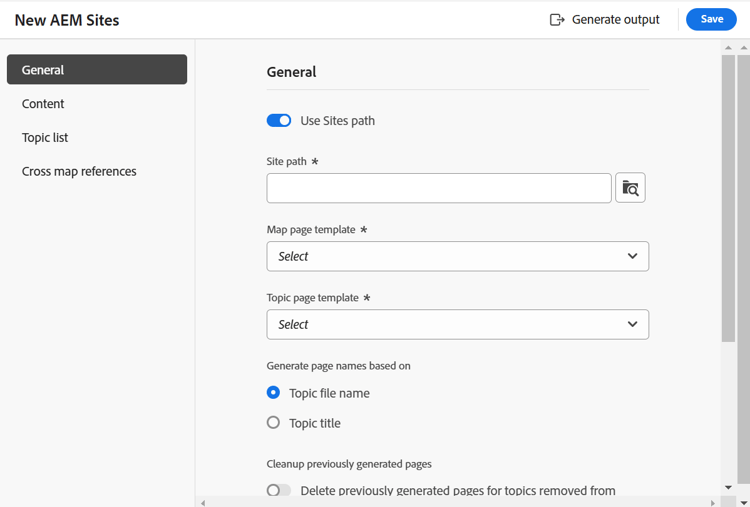Click Generate output button label
The image size is (750, 507).
point(615,19)
